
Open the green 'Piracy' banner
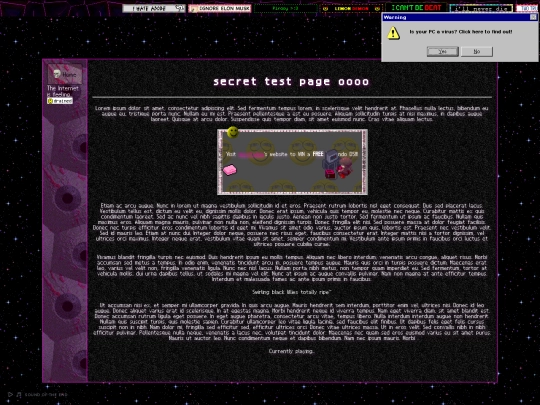tap(285, 8)
